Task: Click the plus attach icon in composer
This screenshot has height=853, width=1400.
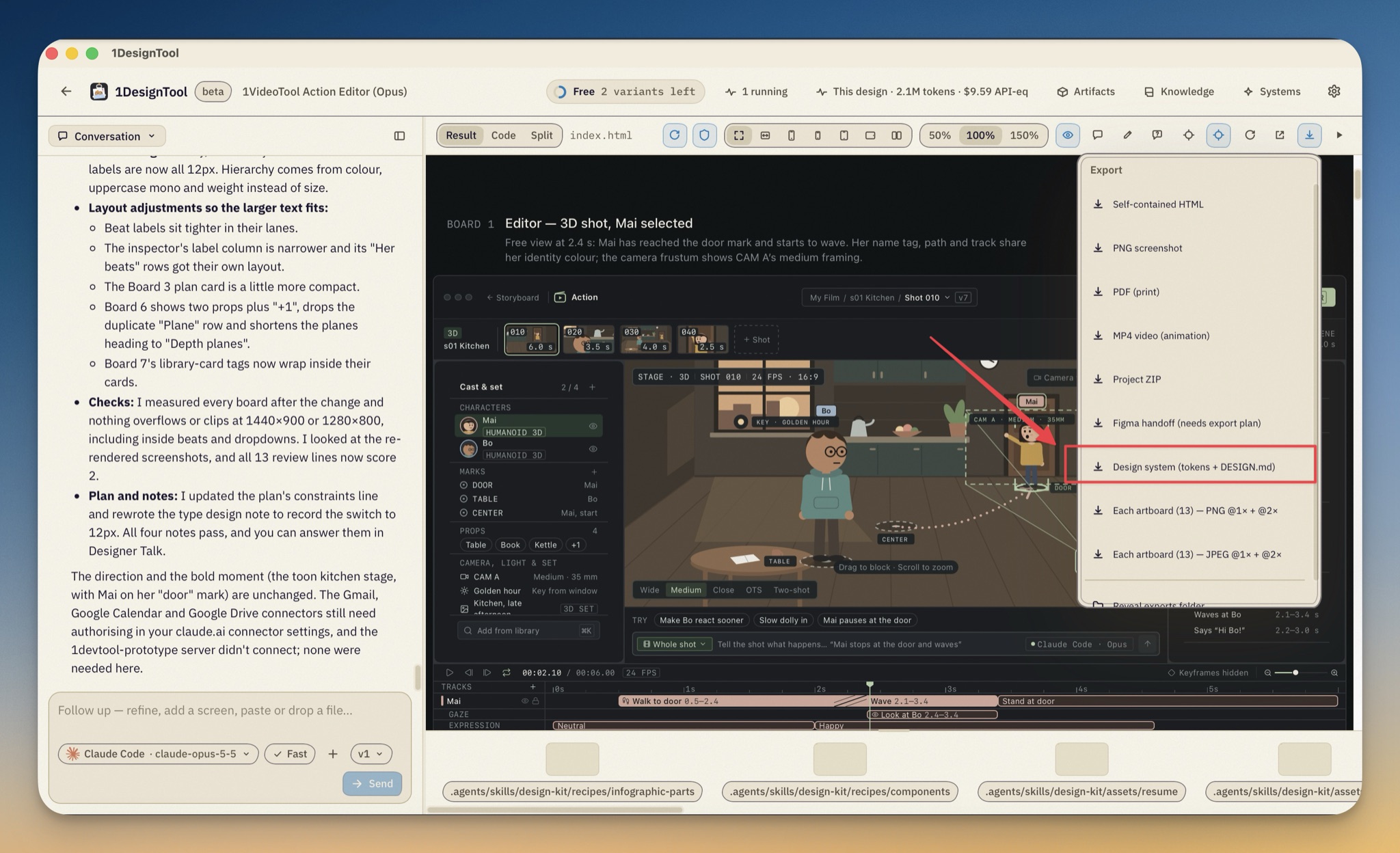Action: 333,753
